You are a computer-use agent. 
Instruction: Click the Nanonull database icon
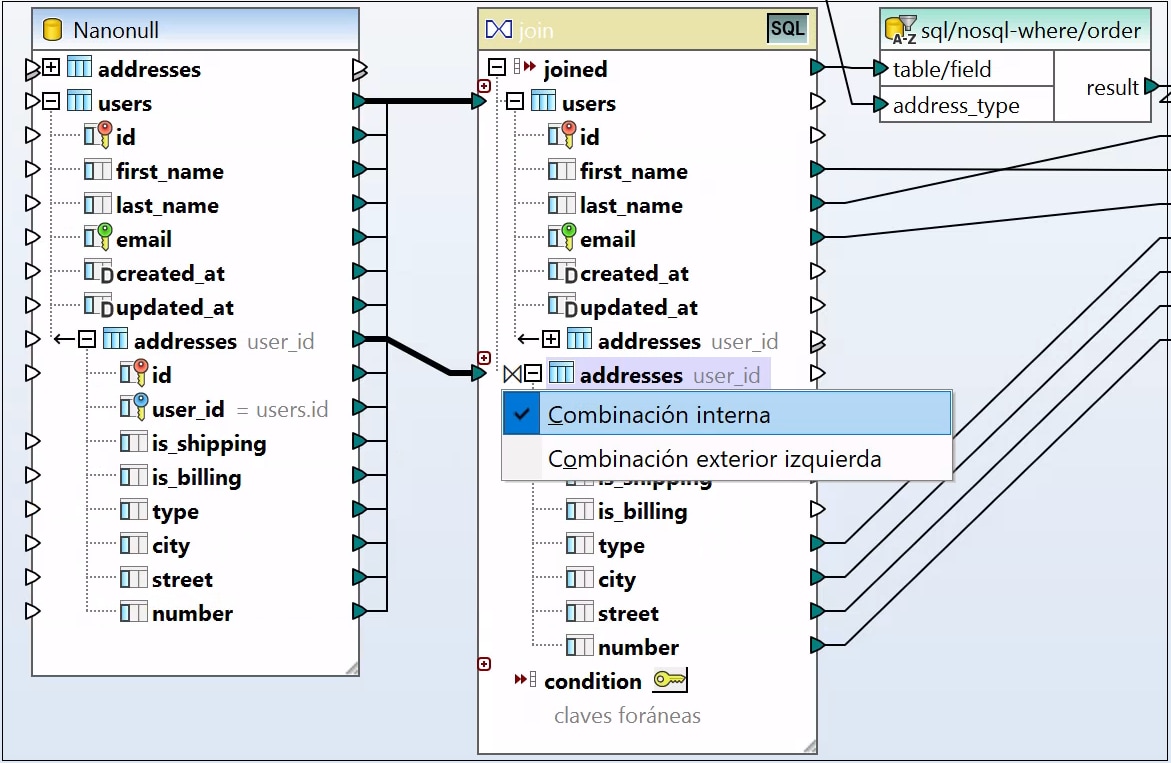click(x=53, y=30)
